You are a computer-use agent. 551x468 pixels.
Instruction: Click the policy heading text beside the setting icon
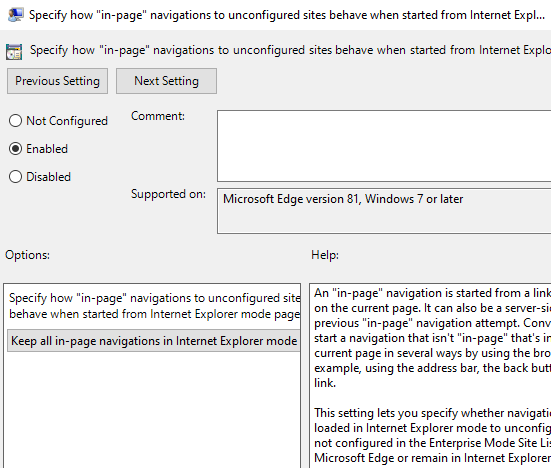[290, 50]
